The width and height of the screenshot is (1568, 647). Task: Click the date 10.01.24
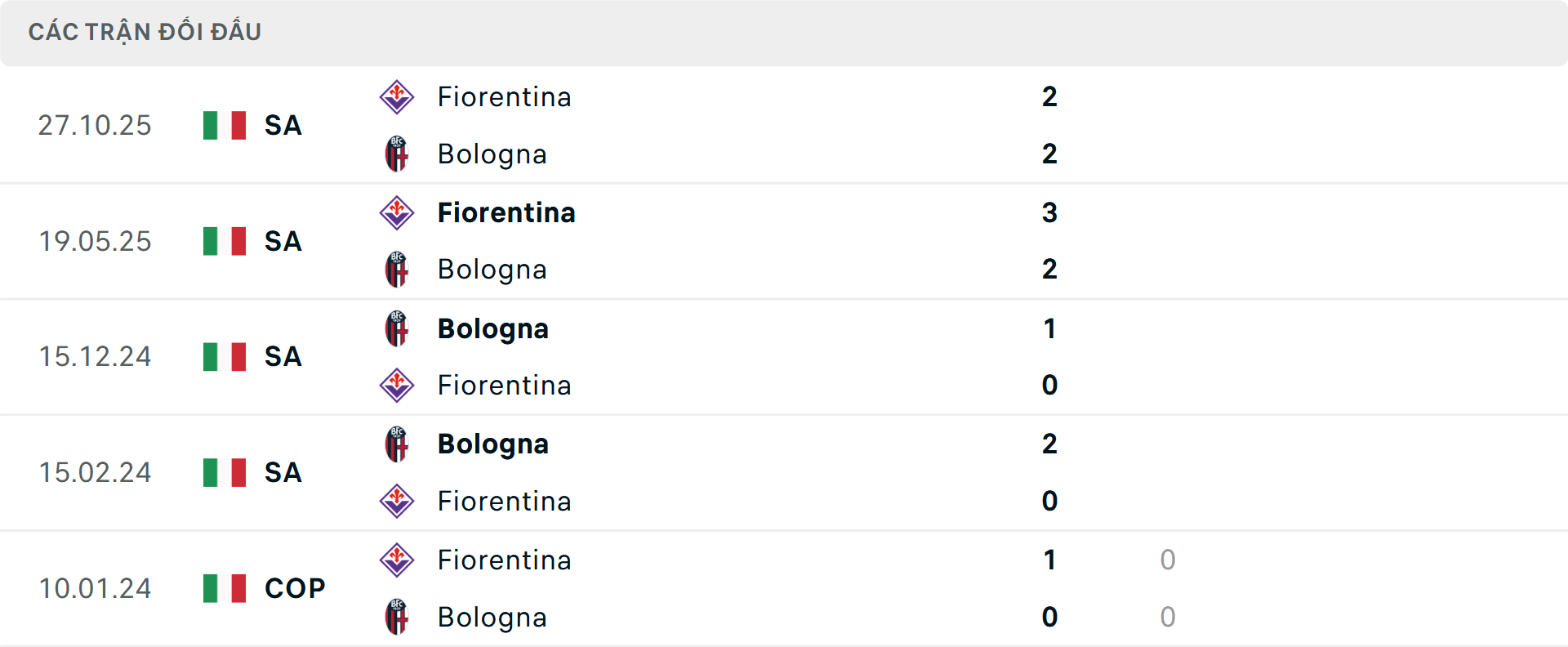(95, 588)
